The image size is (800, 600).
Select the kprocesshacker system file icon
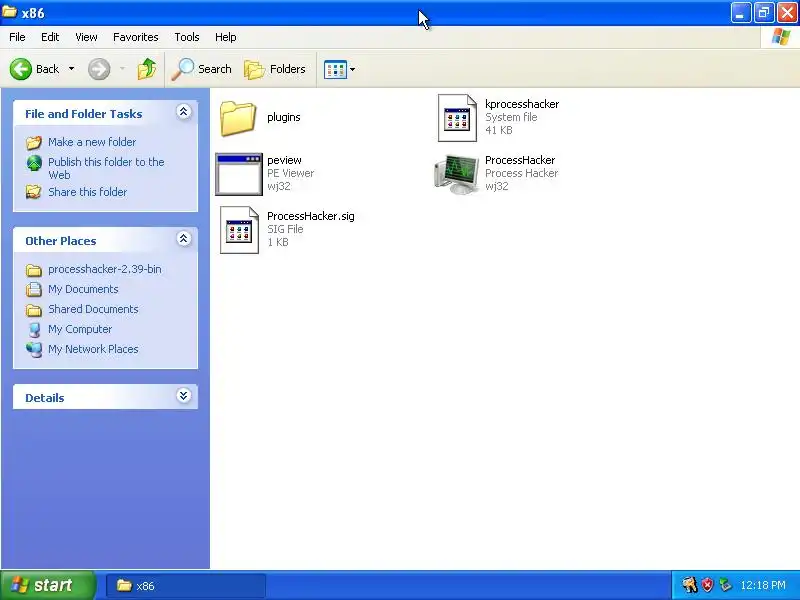457,118
